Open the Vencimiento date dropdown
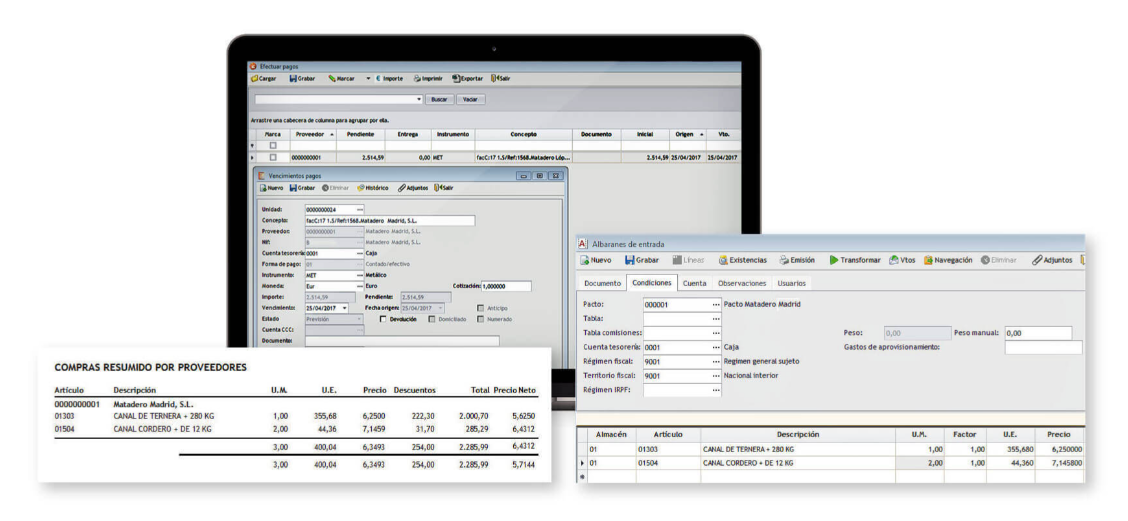 [x=345, y=308]
